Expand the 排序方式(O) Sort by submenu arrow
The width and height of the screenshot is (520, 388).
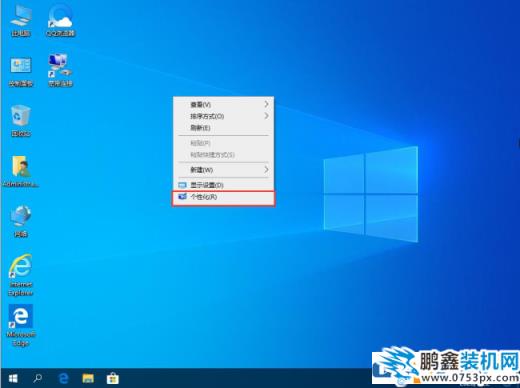tap(266, 116)
